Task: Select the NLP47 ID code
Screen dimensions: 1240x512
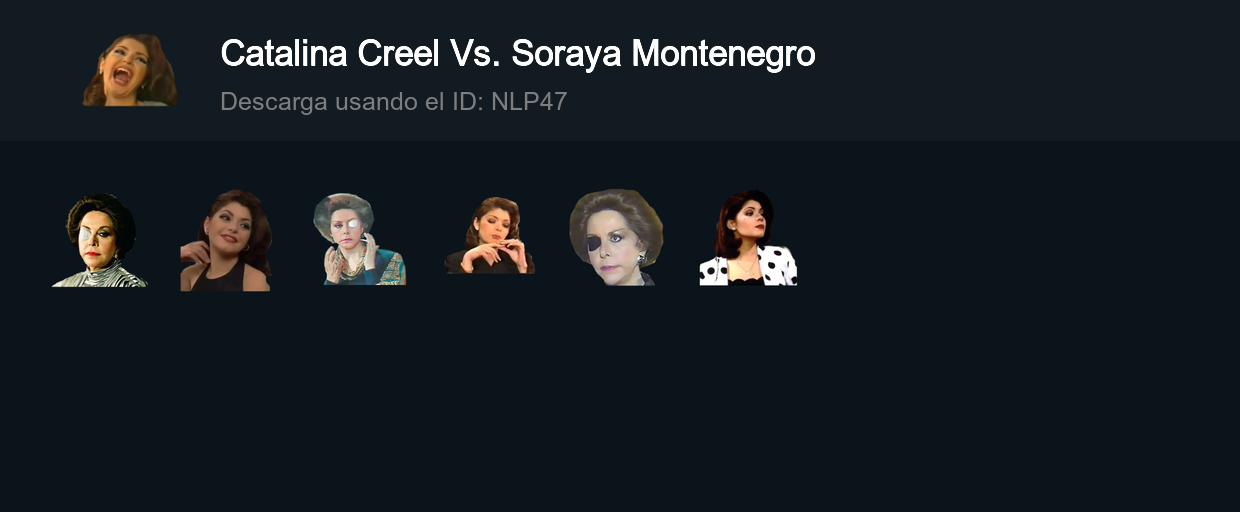Action: 529,101
